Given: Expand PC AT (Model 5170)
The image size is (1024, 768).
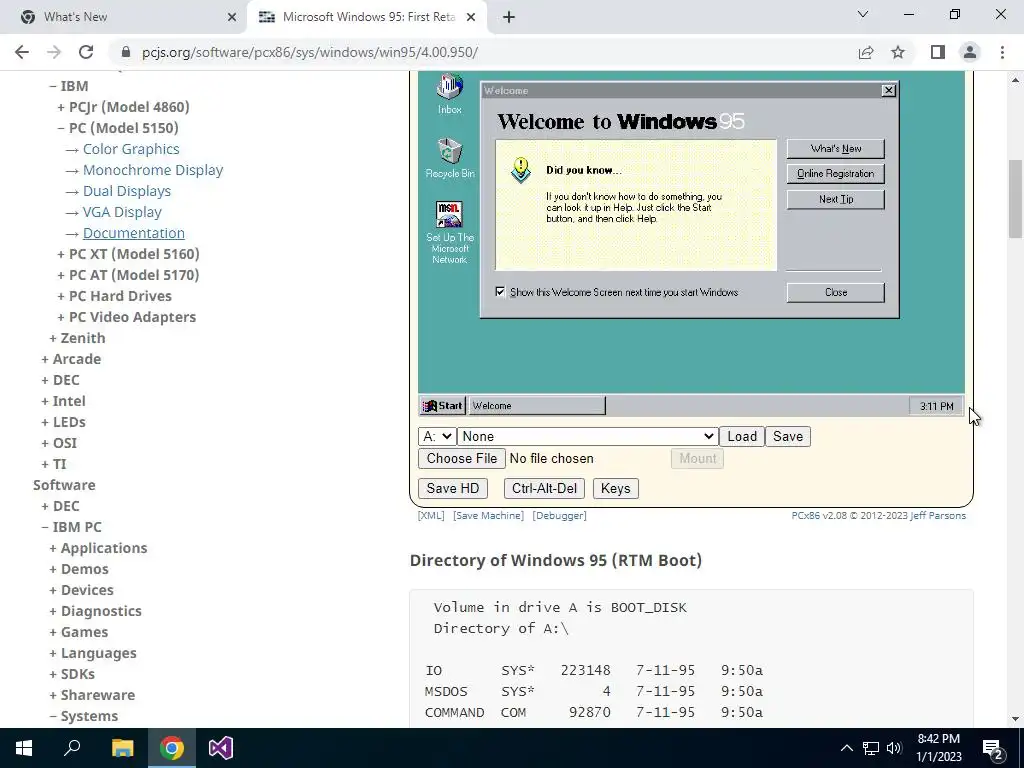Looking at the screenshot, I should (x=128, y=275).
